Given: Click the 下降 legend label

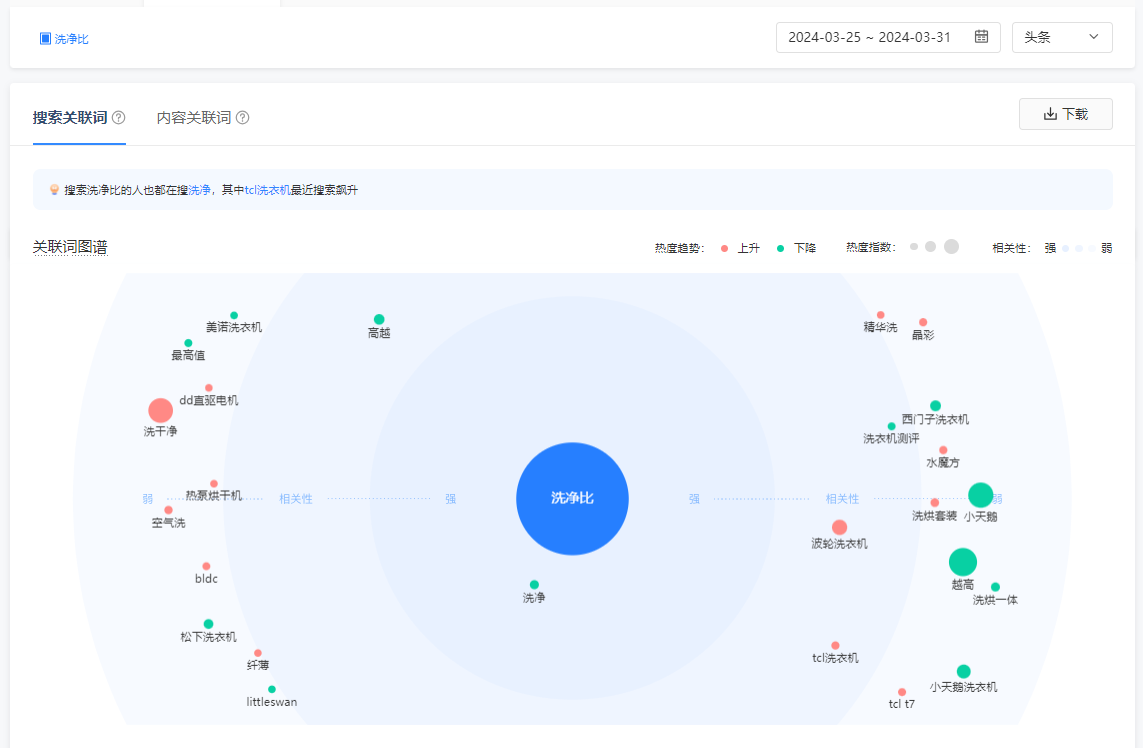Looking at the screenshot, I should pyautogui.click(x=805, y=249).
